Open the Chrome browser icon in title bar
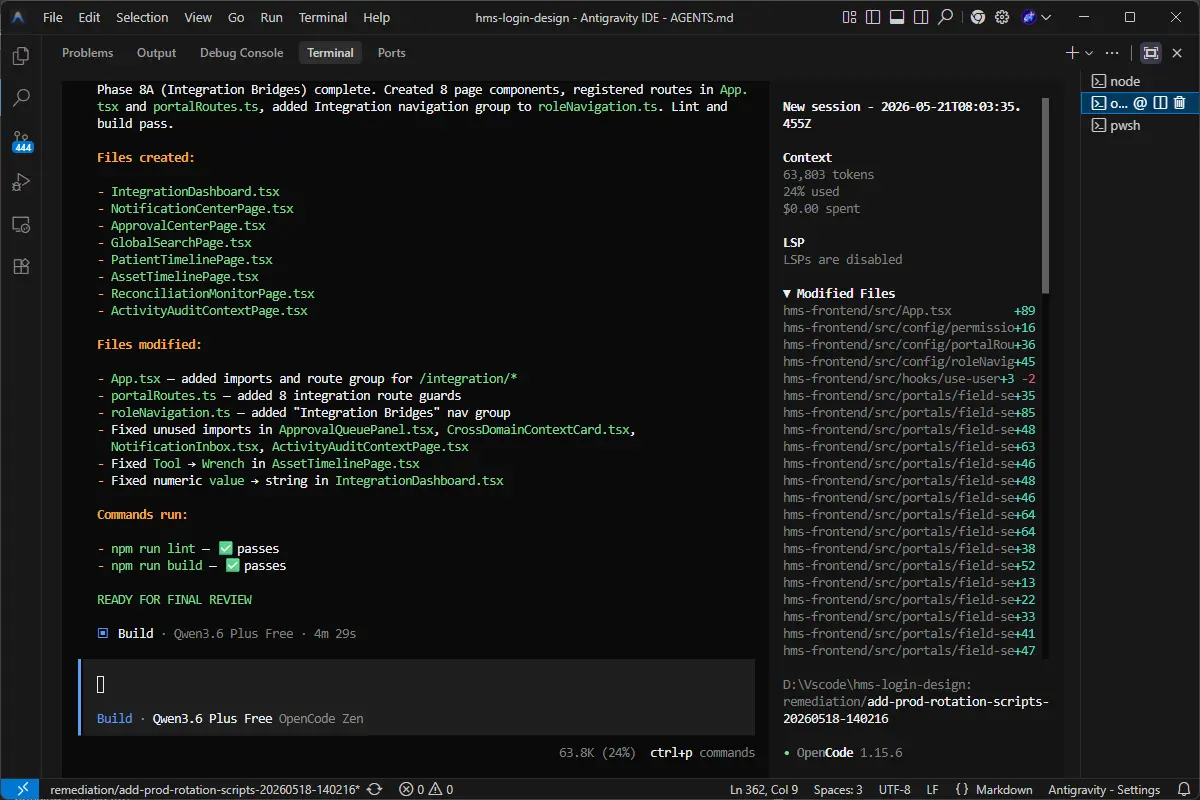The image size is (1200, 800). coord(977,17)
